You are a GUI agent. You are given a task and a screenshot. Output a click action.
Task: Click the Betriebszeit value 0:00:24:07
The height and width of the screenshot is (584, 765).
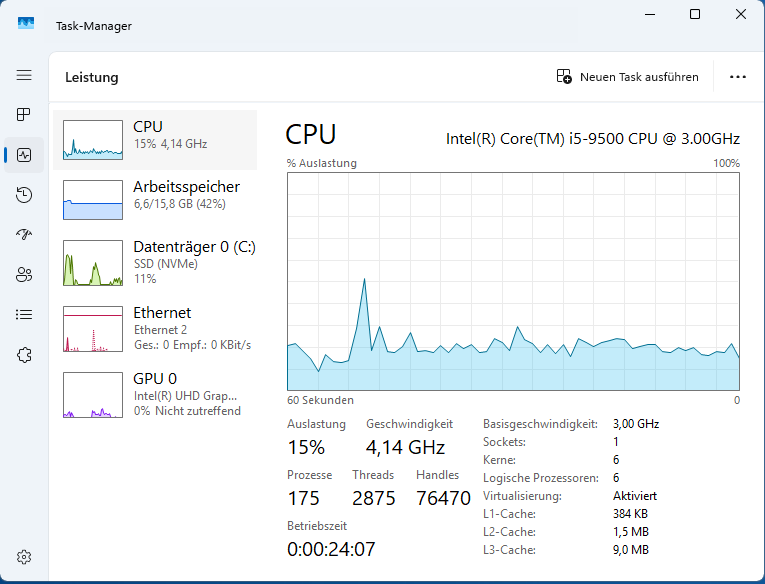331,549
